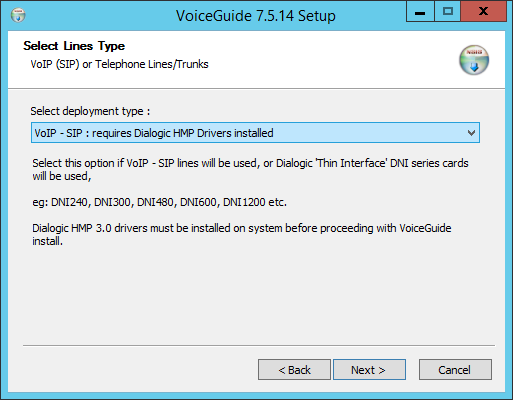Click the VoiceGuide setup icon in title bar
The height and width of the screenshot is (400, 513).
tap(18, 15)
